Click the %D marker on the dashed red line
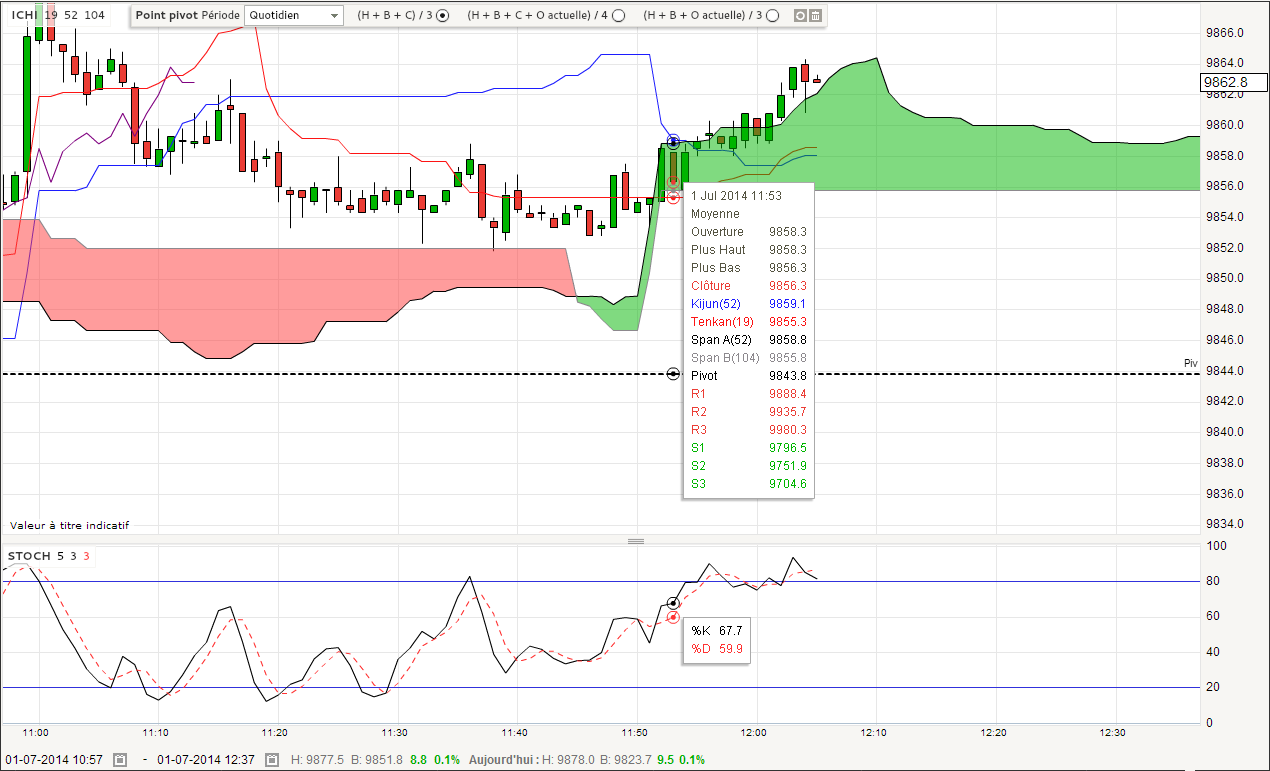This screenshot has height=771, width=1270. click(x=673, y=617)
